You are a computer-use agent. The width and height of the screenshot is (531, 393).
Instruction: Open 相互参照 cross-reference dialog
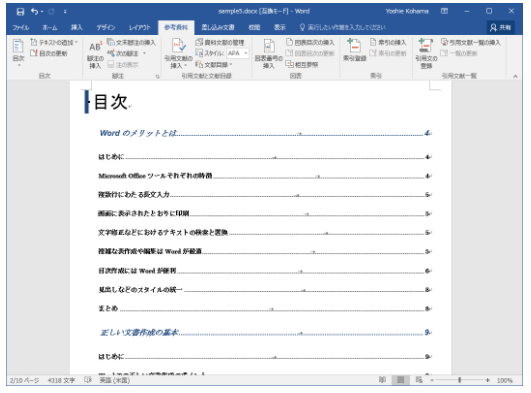pyautogui.click(x=302, y=64)
